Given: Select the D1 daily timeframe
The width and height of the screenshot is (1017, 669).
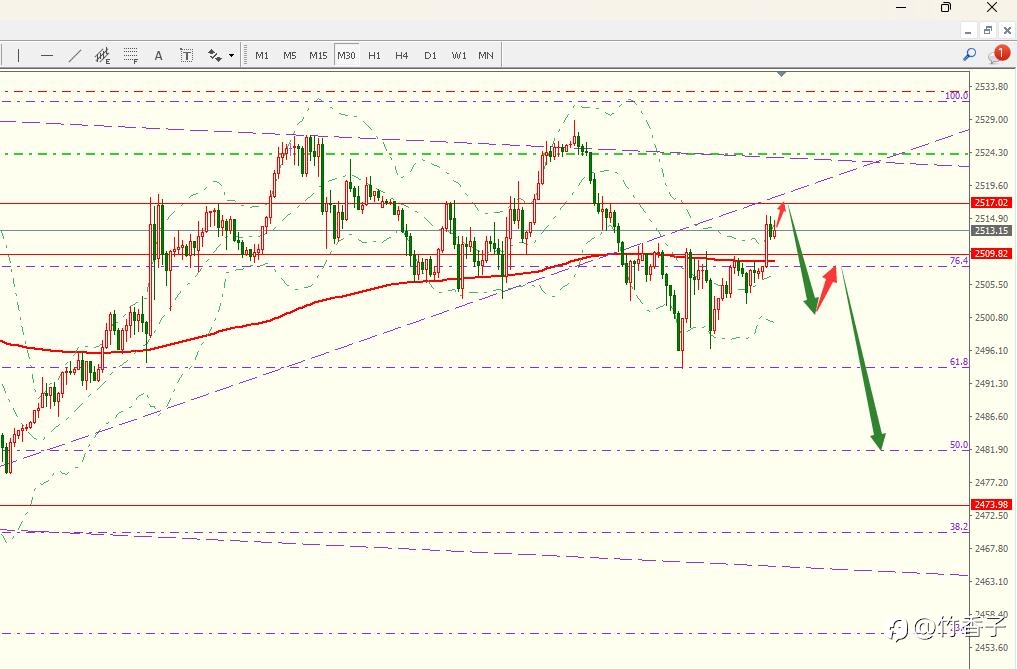Looking at the screenshot, I should click(x=430, y=56).
